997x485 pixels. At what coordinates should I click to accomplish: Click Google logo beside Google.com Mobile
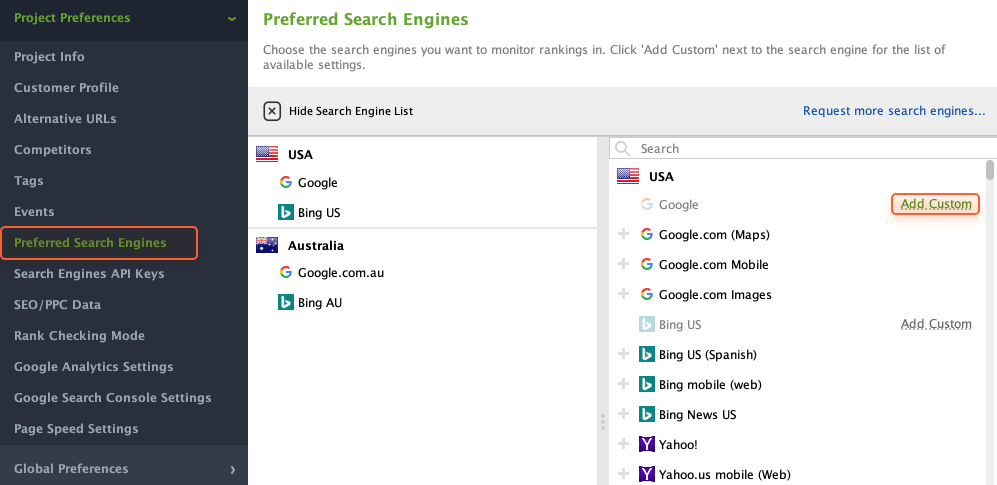pos(647,264)
